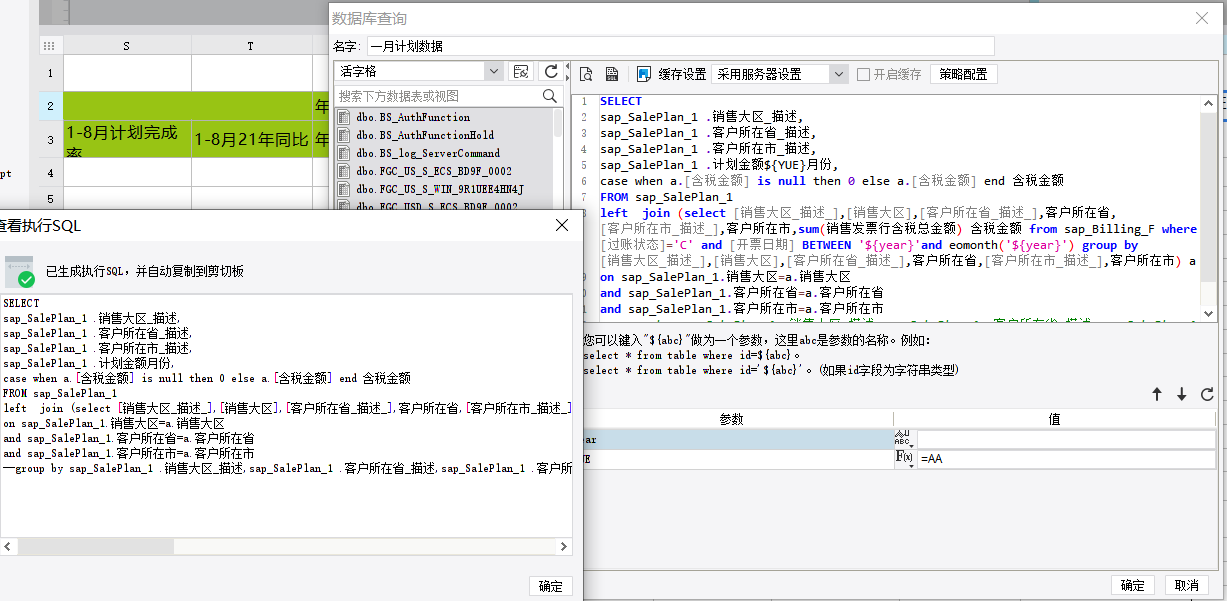Click the 值 column header
Viewport: 1227px width, 601px height.
(x=1054, y=420)
